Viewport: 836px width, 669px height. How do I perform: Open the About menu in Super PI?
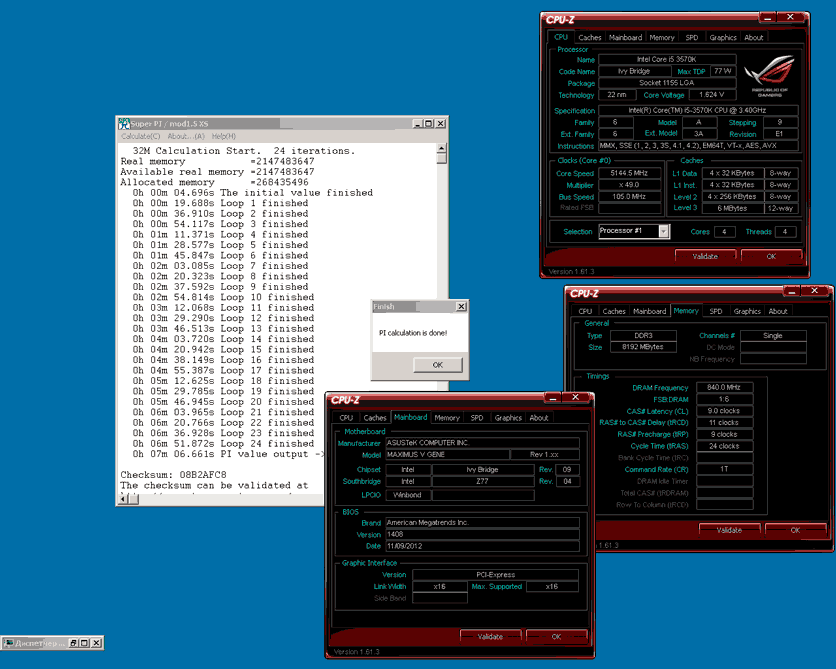tap(186, 136)
